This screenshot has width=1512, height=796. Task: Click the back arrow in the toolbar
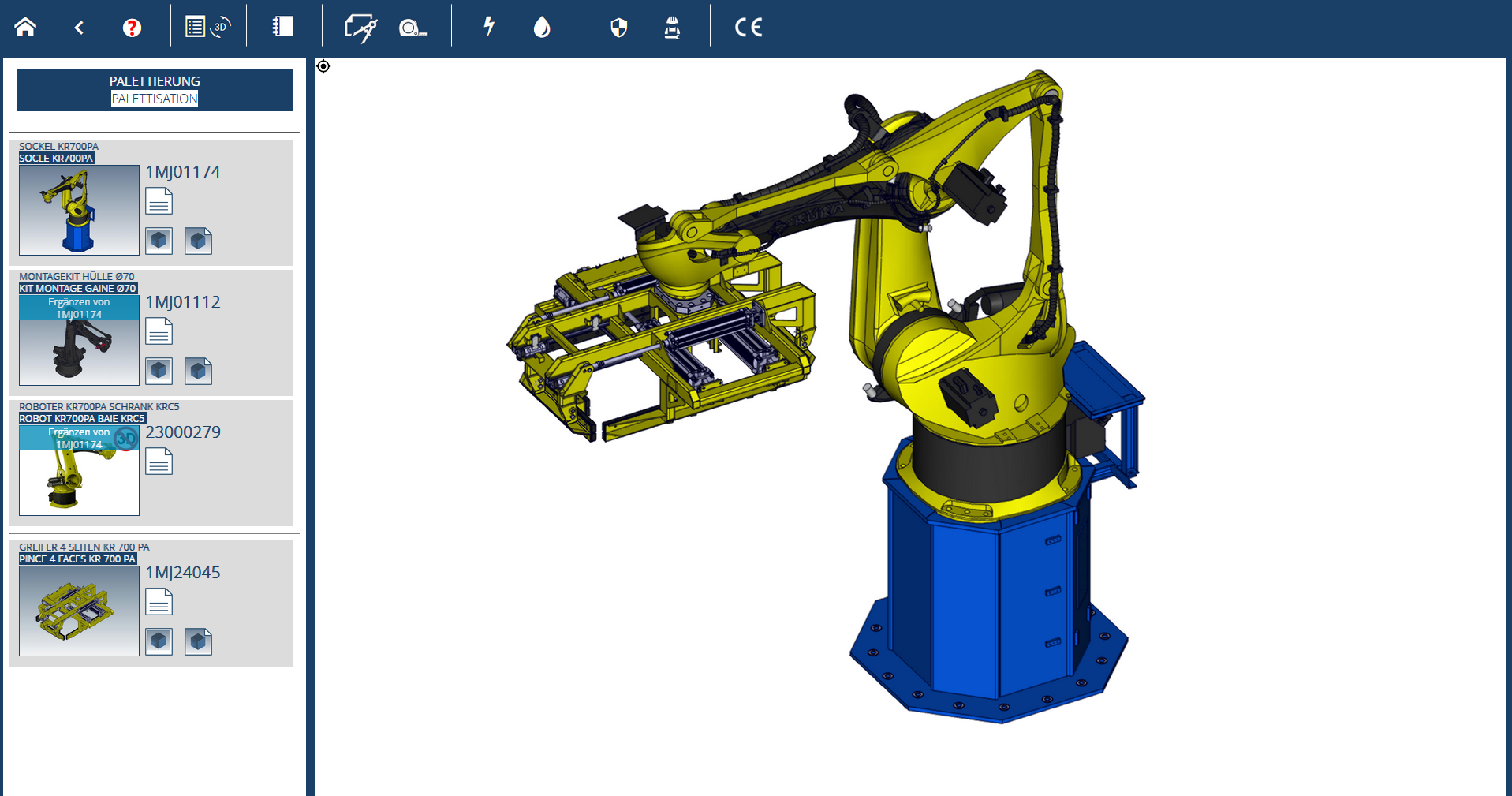(x=79, y=28)
